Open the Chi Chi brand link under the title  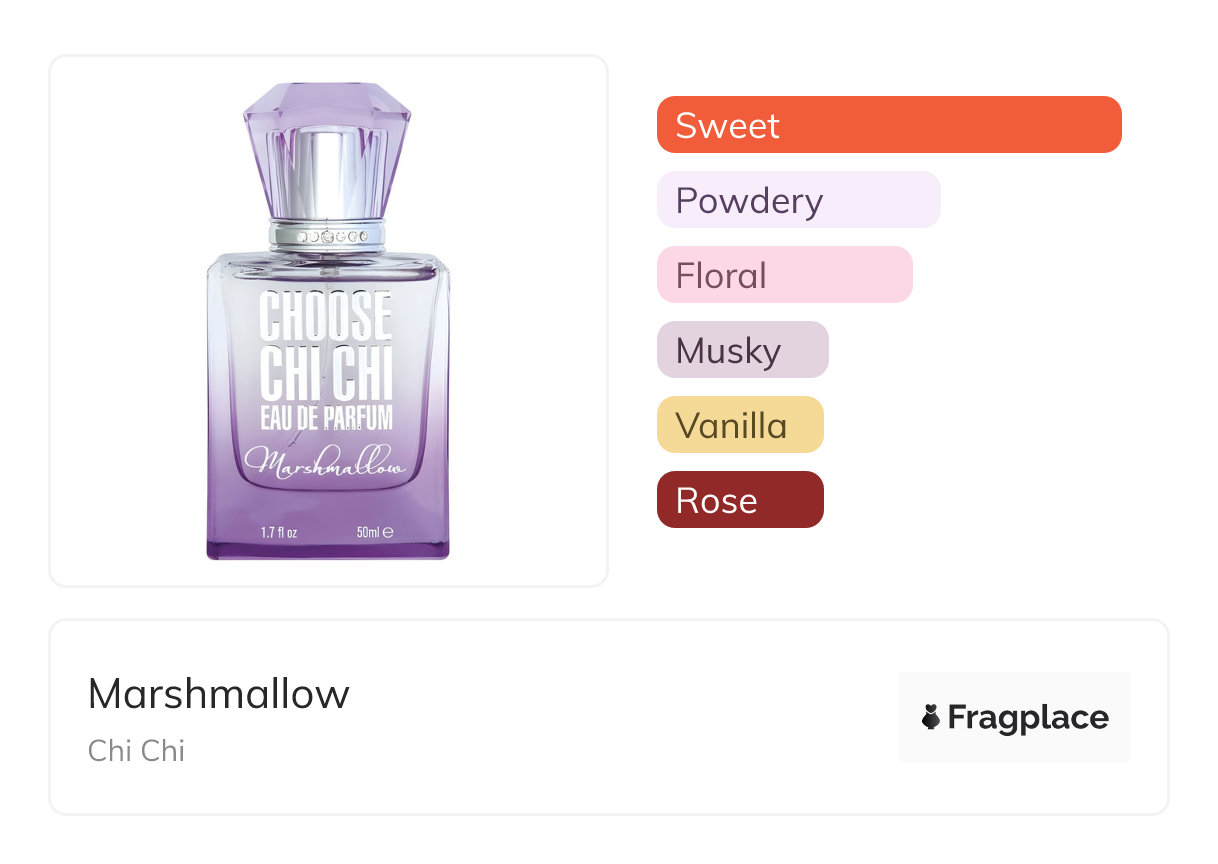coord(136,750)
